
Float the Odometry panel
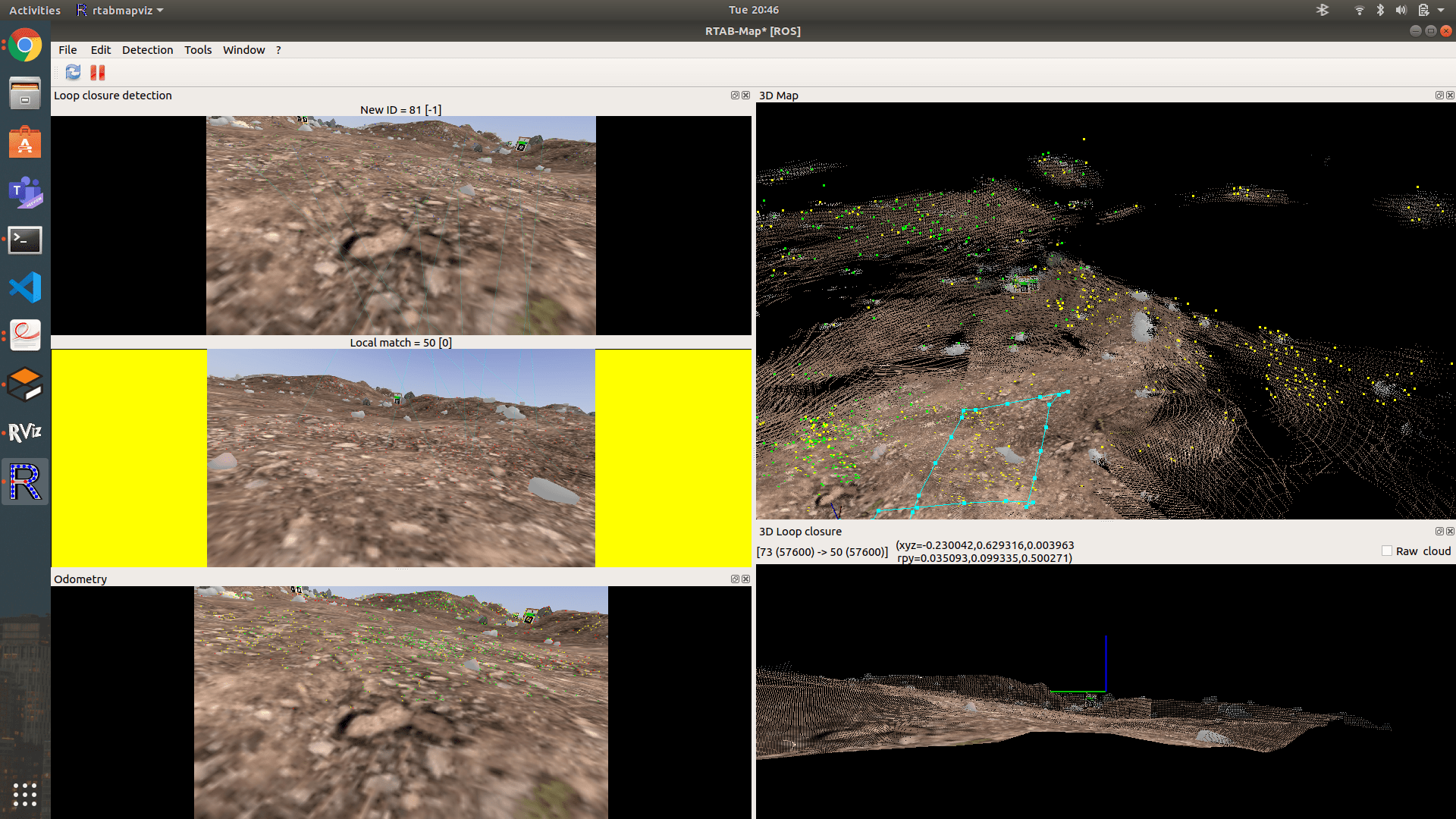734,579
